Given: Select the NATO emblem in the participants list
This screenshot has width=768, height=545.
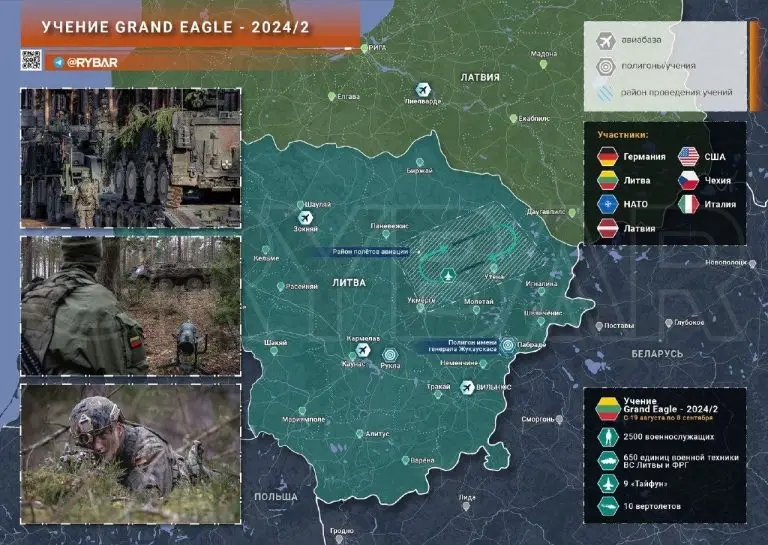Looking at the screenshot, I should [606, 205].
